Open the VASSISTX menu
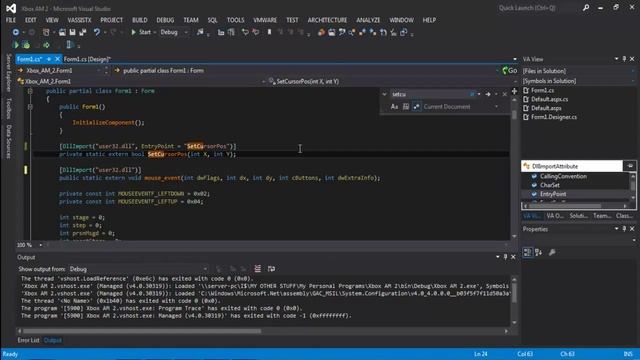Screen dimensions: 640x360 tap(80, 20)
